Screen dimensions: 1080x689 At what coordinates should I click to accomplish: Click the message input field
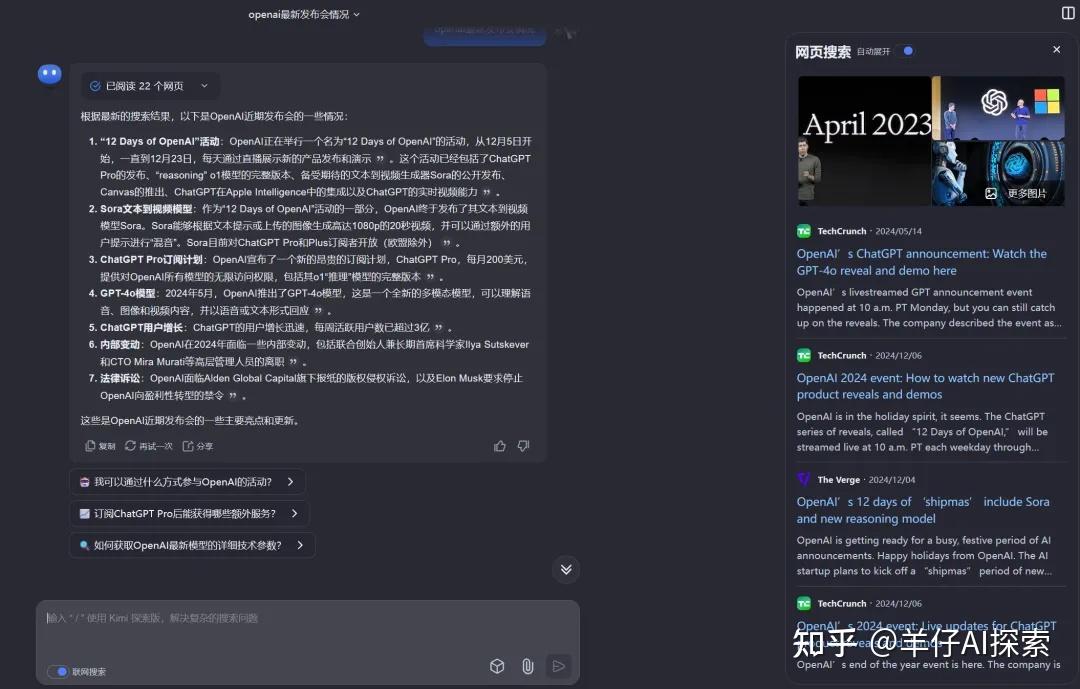coord(300,618)
